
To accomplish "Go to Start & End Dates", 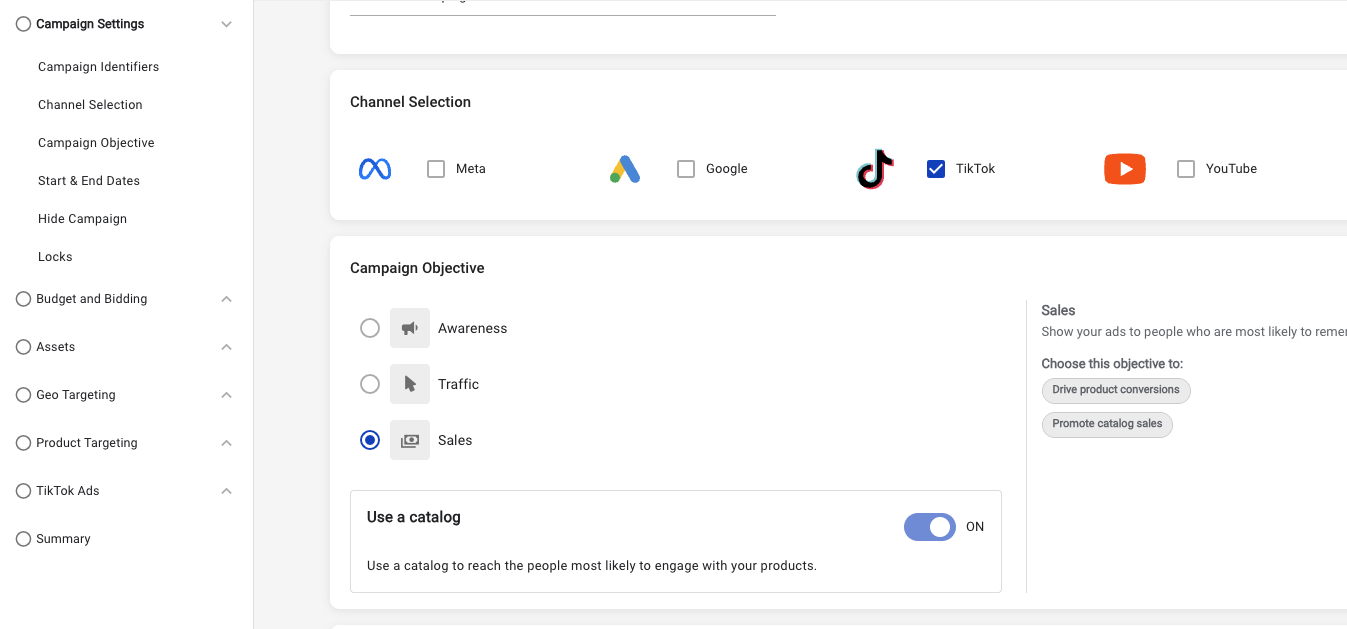I will point(89,181).
